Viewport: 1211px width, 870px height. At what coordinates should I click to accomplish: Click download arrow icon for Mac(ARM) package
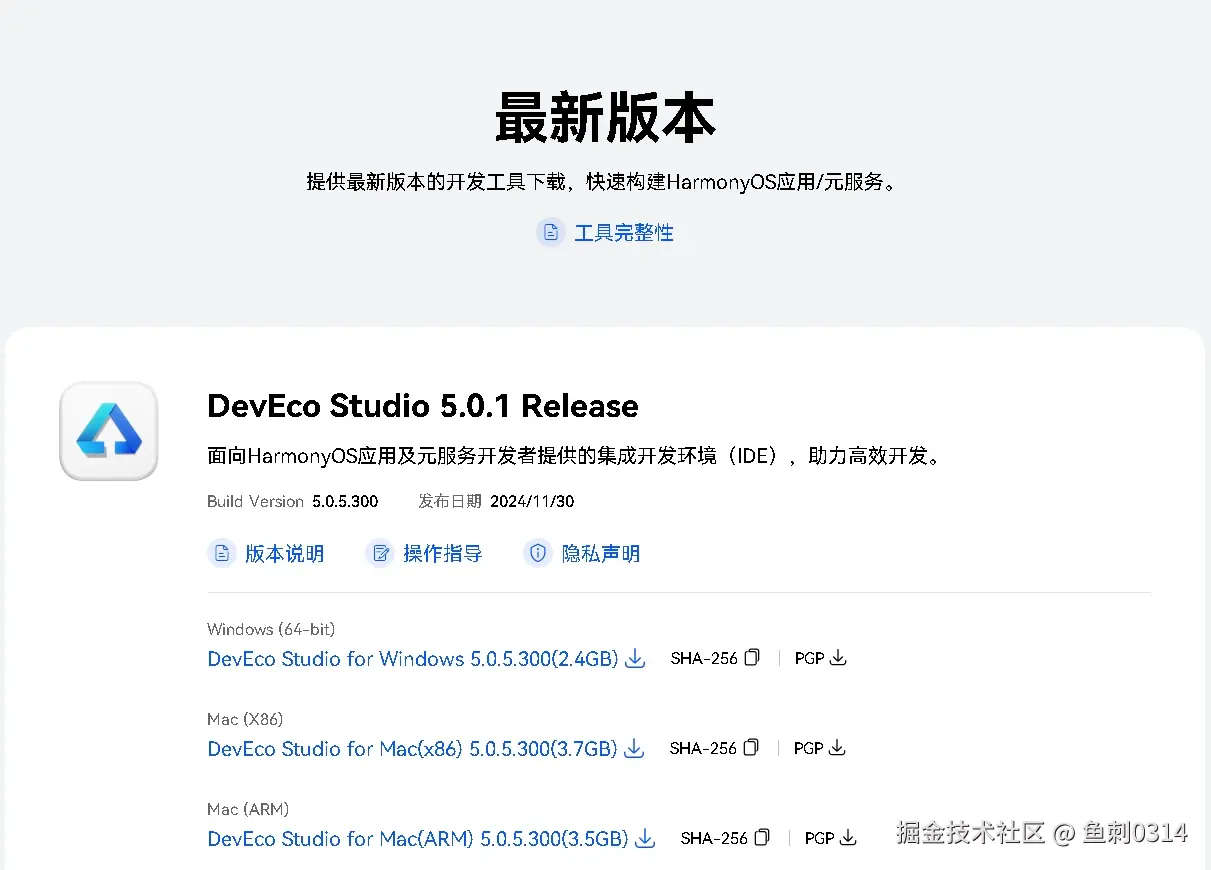(645, 839)
